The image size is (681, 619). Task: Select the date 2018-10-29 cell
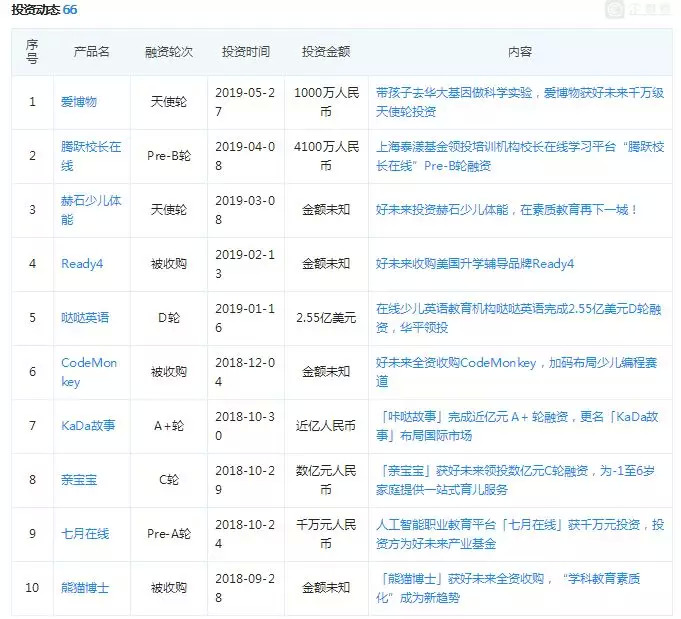245,480
